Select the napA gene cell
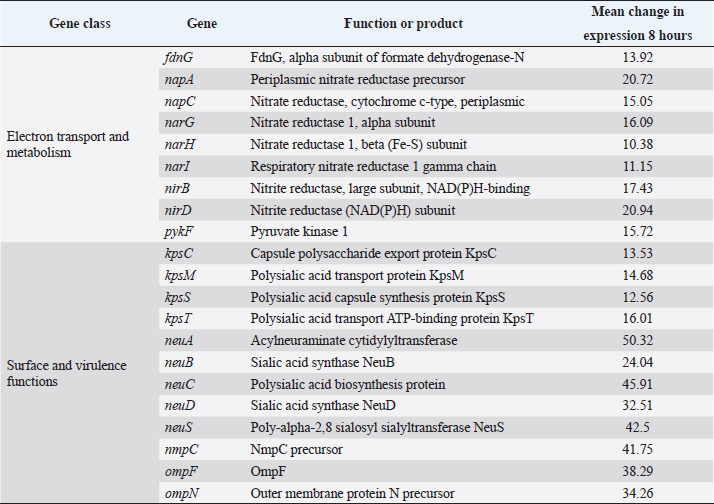 point(179,79)
